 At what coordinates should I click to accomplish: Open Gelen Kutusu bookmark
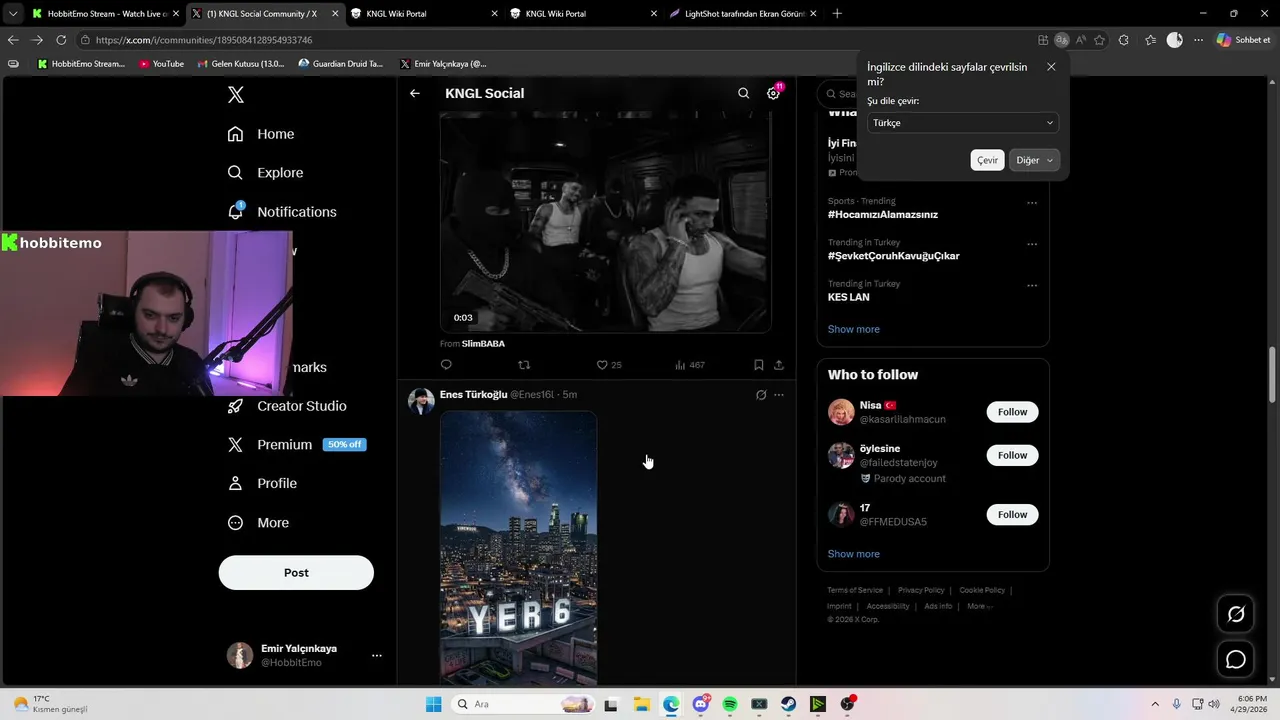tap(241, 64)
